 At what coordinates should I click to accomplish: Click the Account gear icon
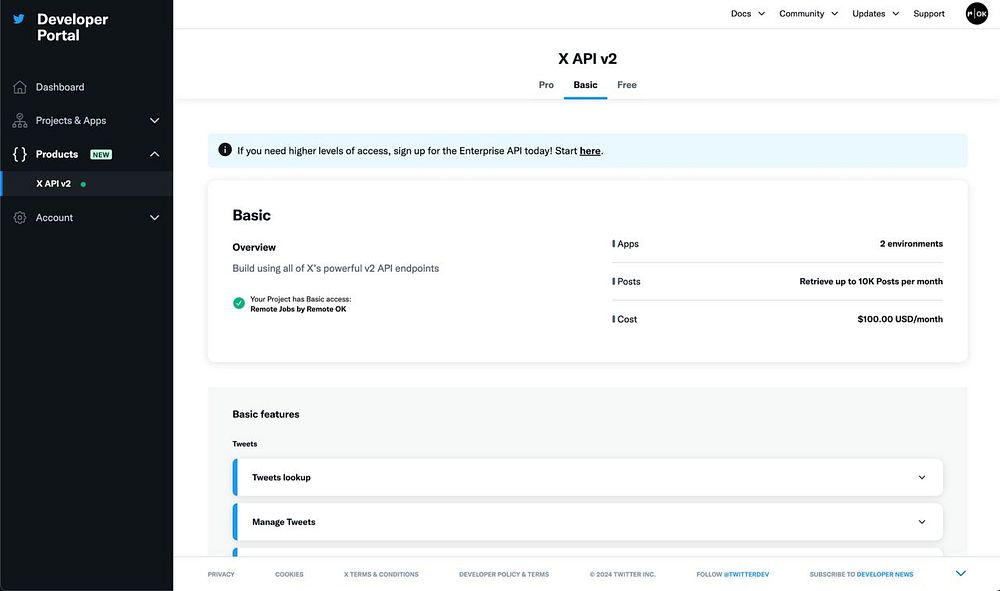tap(20, 217)
